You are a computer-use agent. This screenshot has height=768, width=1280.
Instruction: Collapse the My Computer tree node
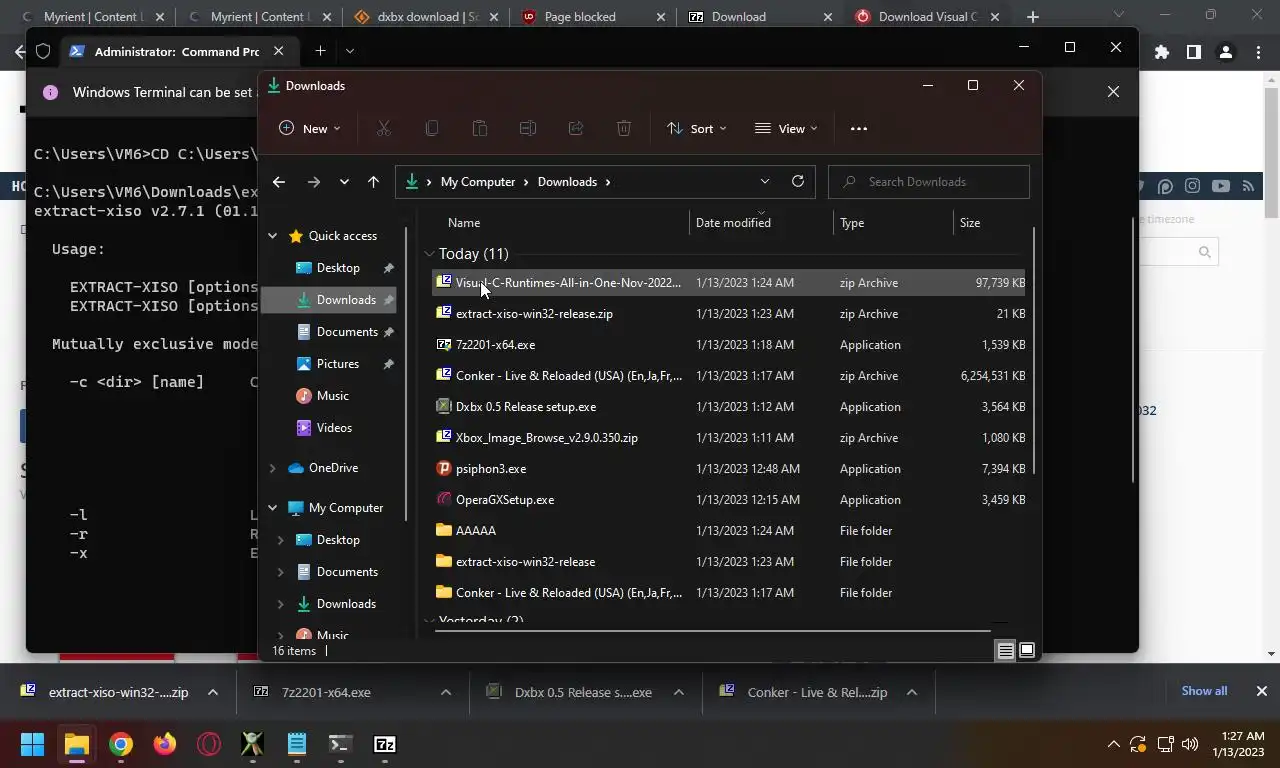[x=272, y=508]
